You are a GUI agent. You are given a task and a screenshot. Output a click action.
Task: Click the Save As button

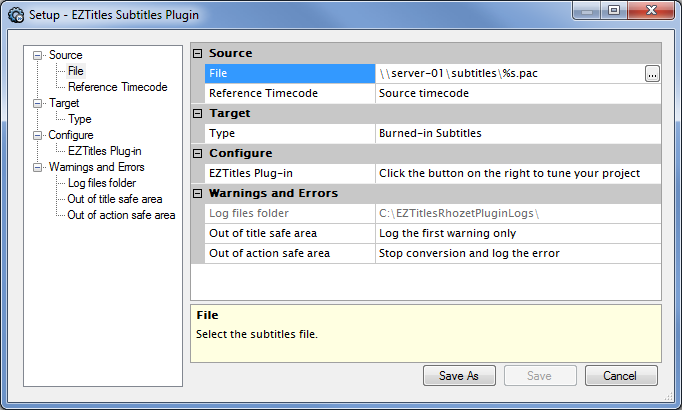[459, 376]
